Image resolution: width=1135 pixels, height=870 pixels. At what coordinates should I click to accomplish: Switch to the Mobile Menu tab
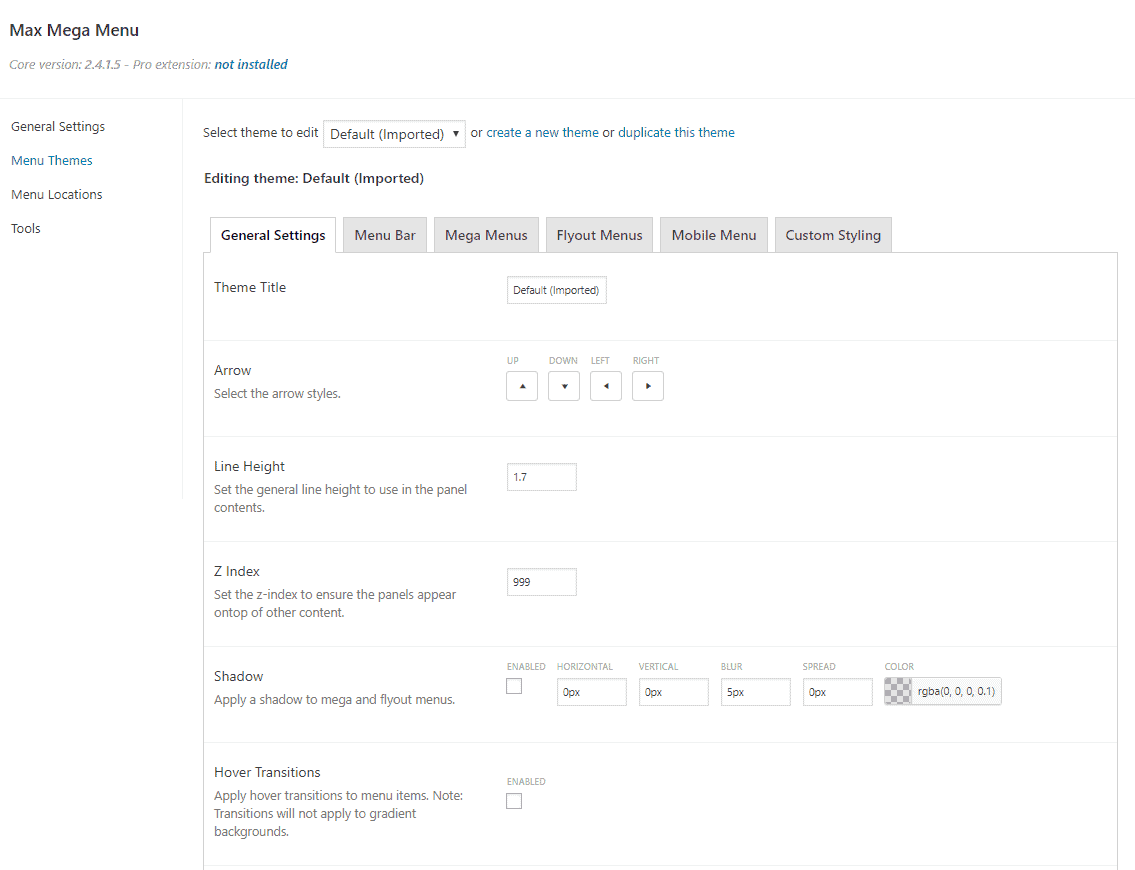(714, 235)
